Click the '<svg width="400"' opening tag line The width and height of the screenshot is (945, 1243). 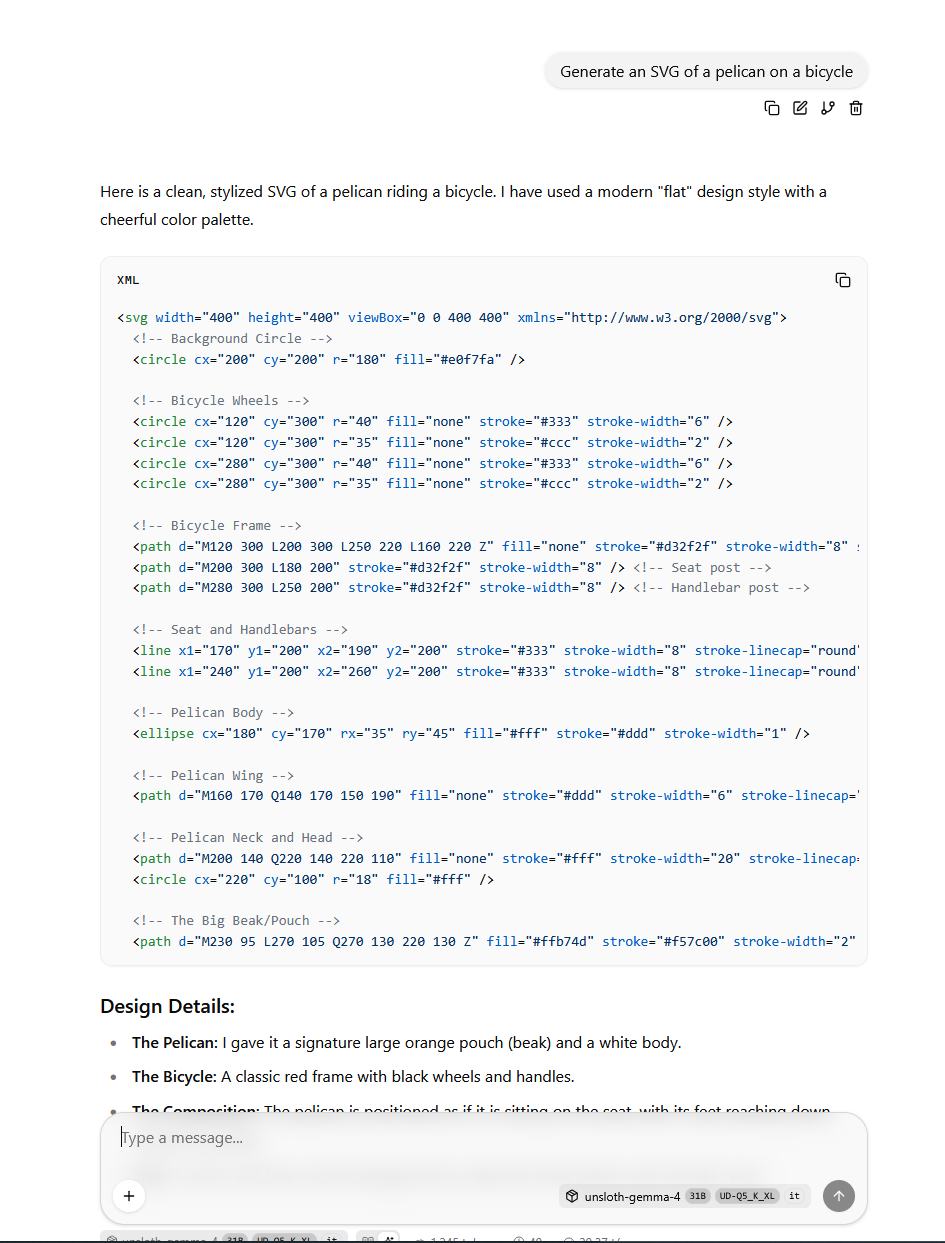(x=452, y=318)
